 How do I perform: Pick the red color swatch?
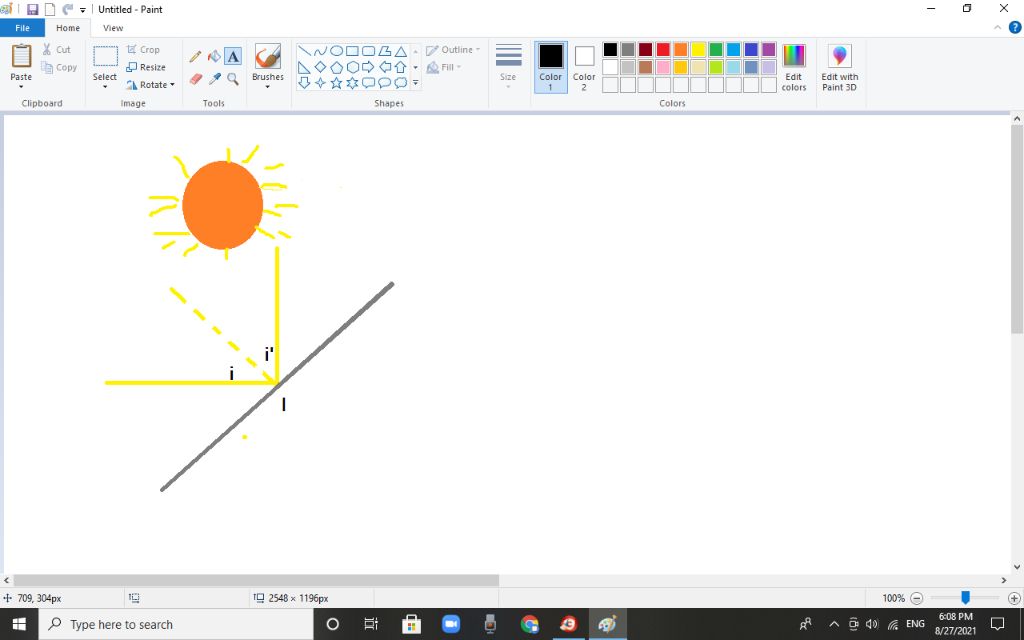[x=663, y=50]
